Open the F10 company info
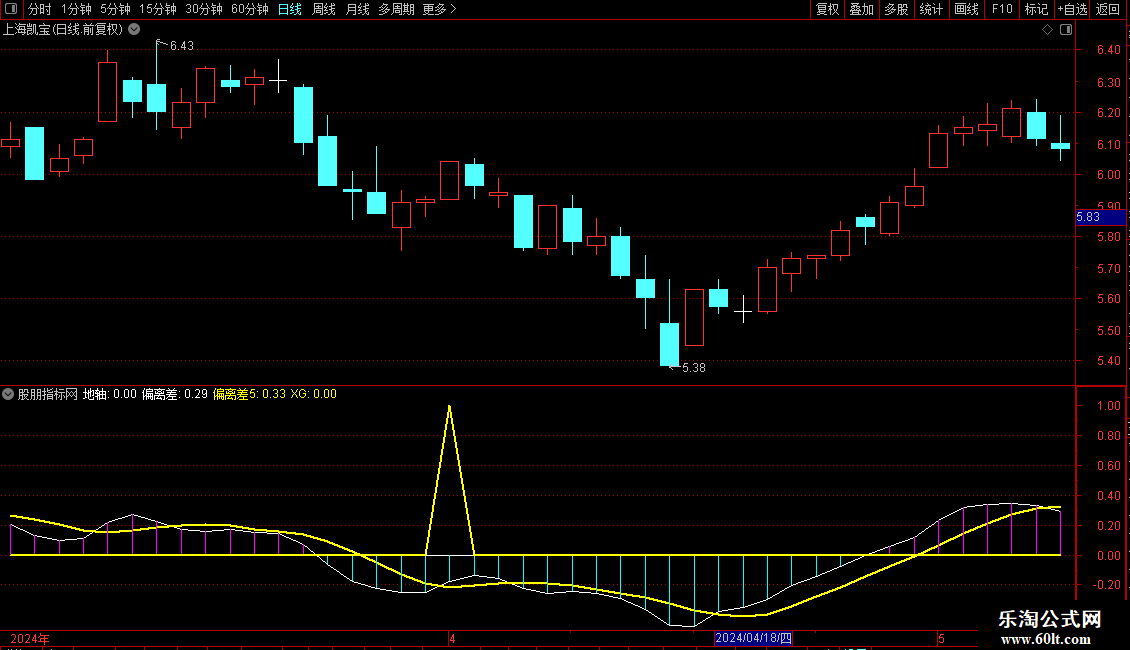Viewport: 1130px width, 650px height. pos(1002,9)
